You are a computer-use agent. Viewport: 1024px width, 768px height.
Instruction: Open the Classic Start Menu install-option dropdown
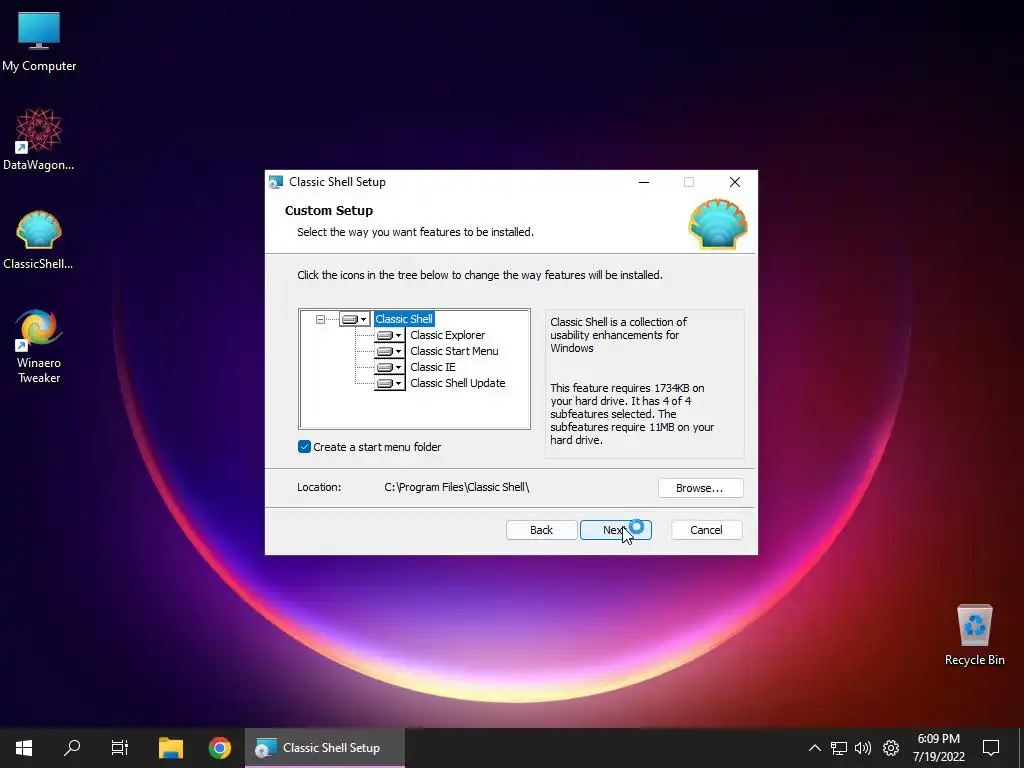(x=390, y=351)
